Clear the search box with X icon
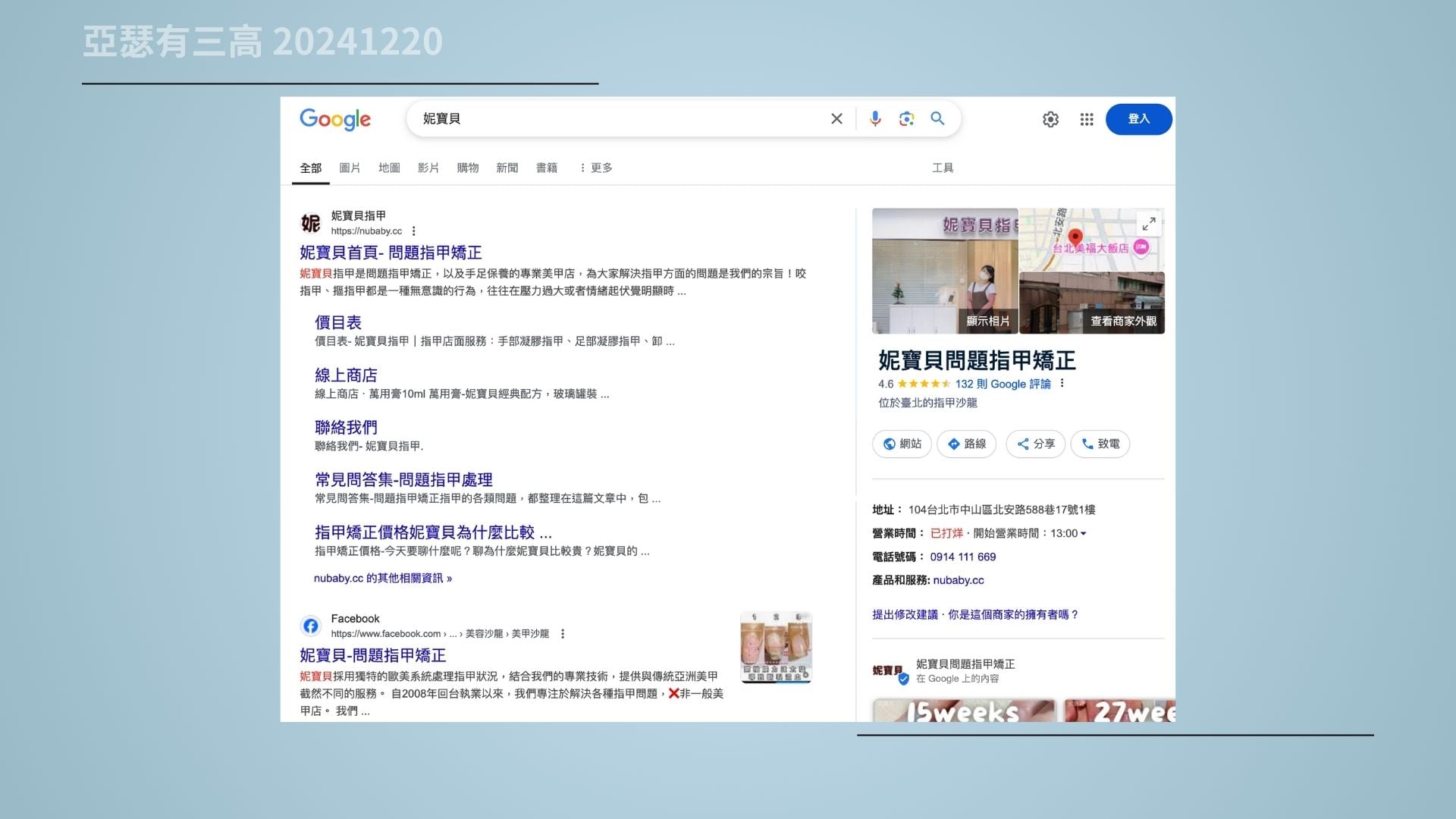Screen dimensions: 1456x819 click(x=836, y=119)
